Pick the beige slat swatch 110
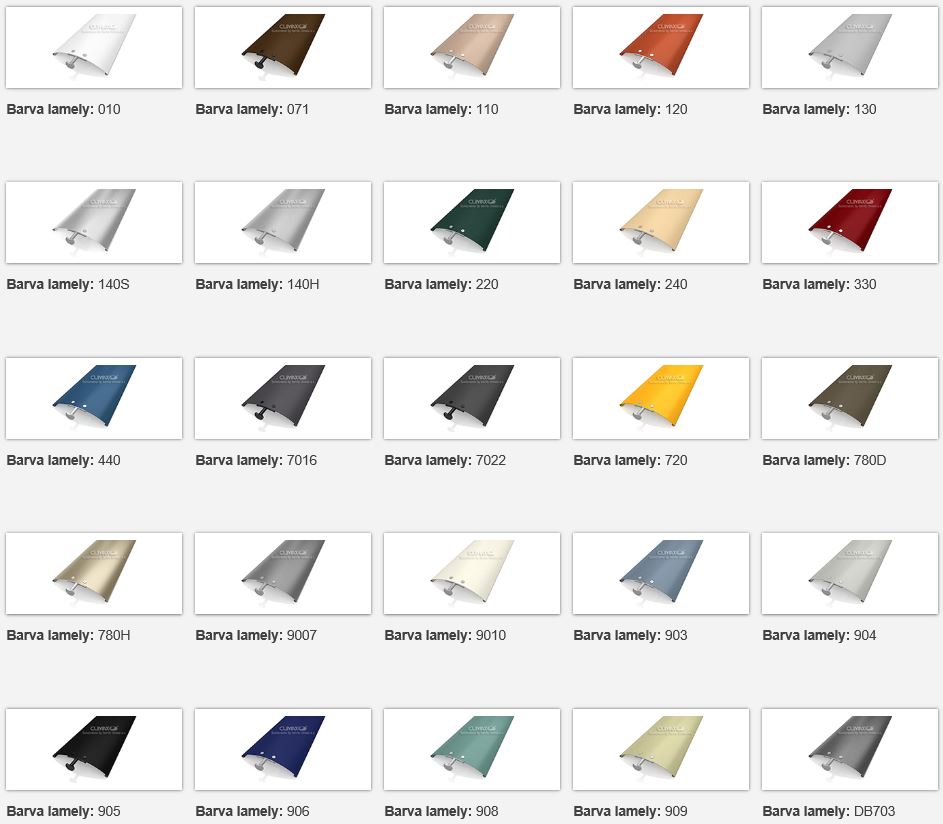943x824 pixels. click(x=472, y=48)
